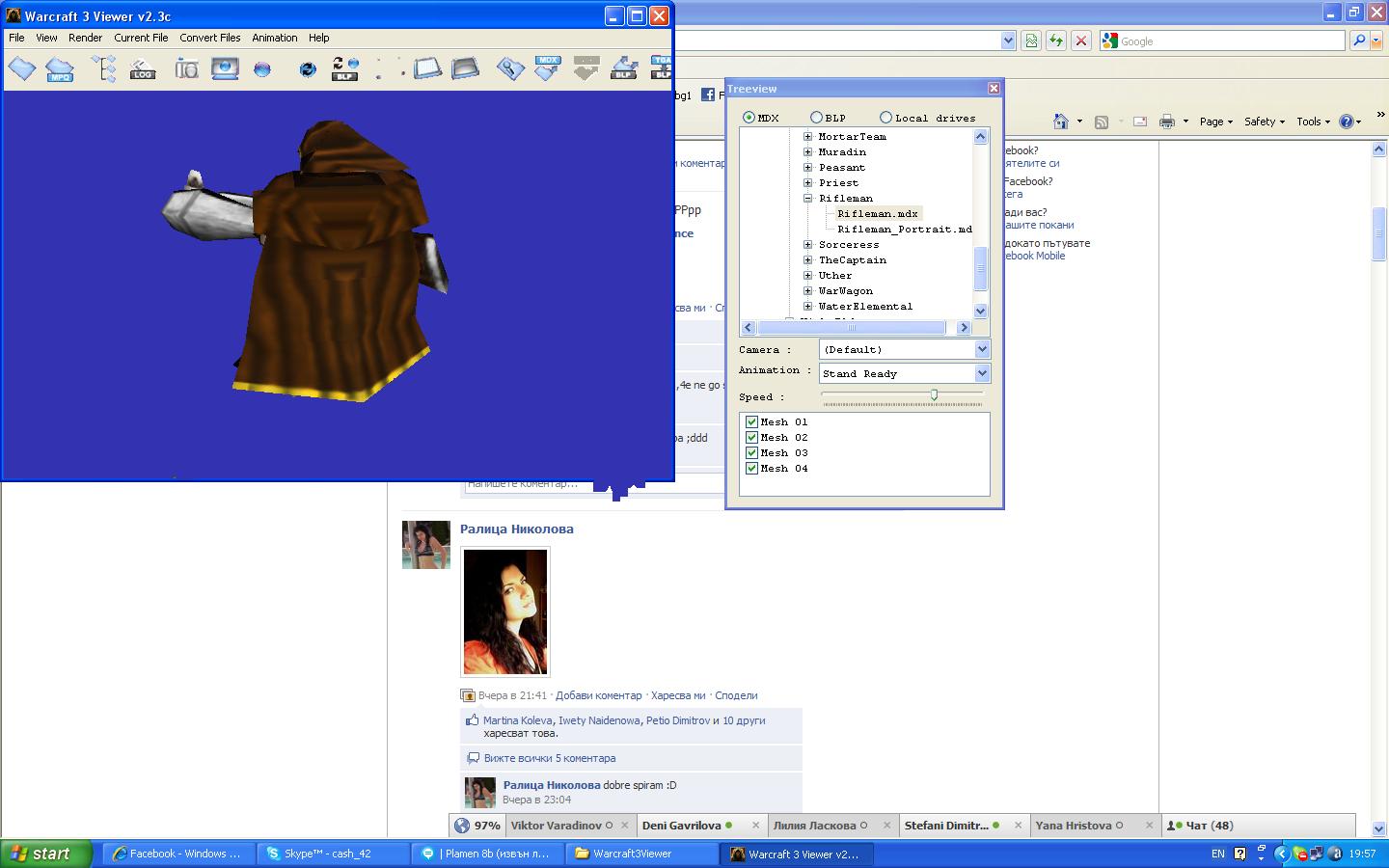Expand the Sorceress tree node
Screen dimensions: 1389x868
point(808,245)
